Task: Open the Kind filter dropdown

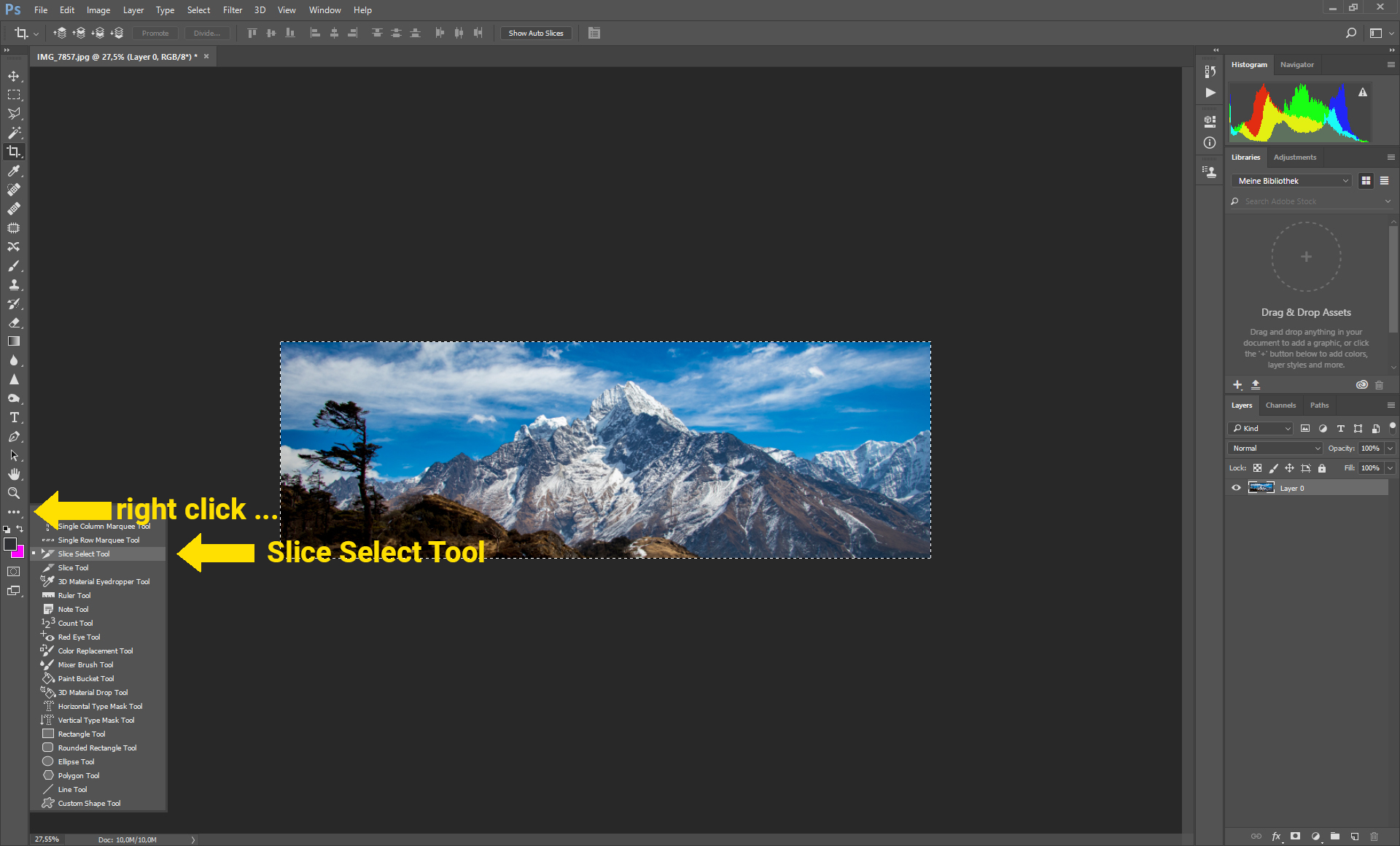Action: click(1261, 428)
